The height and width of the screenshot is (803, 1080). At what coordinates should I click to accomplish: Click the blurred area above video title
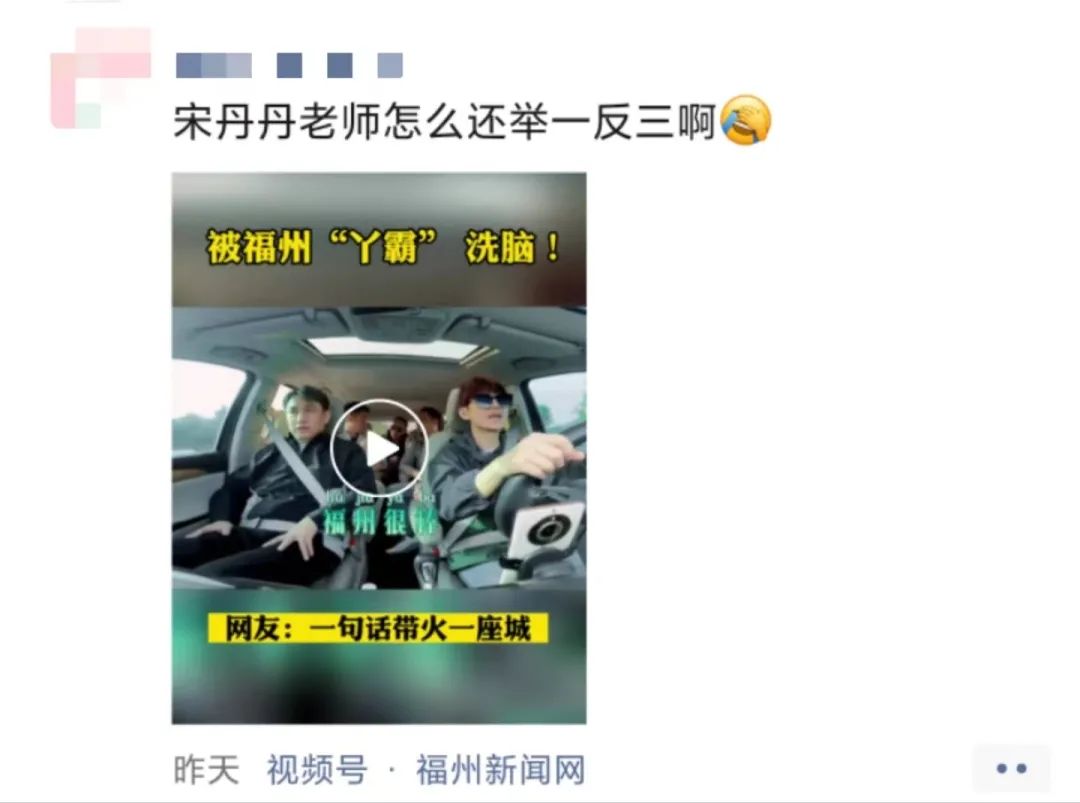pos(379,198)
